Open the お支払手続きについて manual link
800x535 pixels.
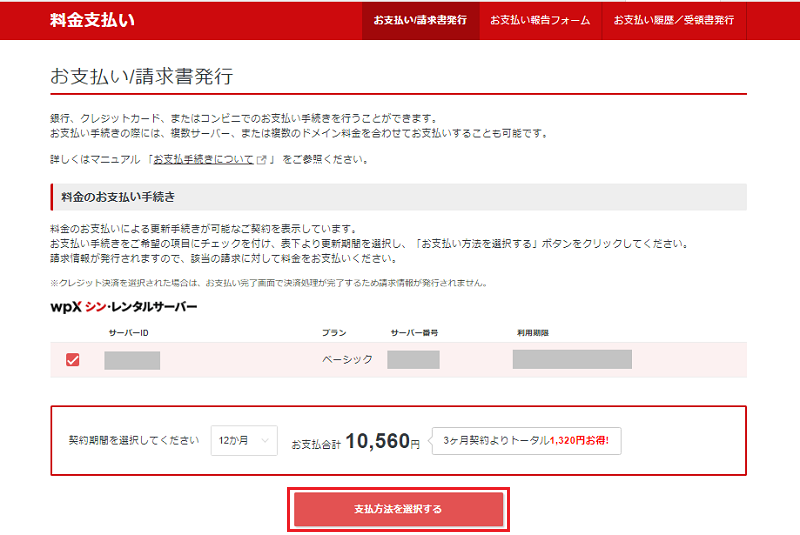[x=204, y=160]
